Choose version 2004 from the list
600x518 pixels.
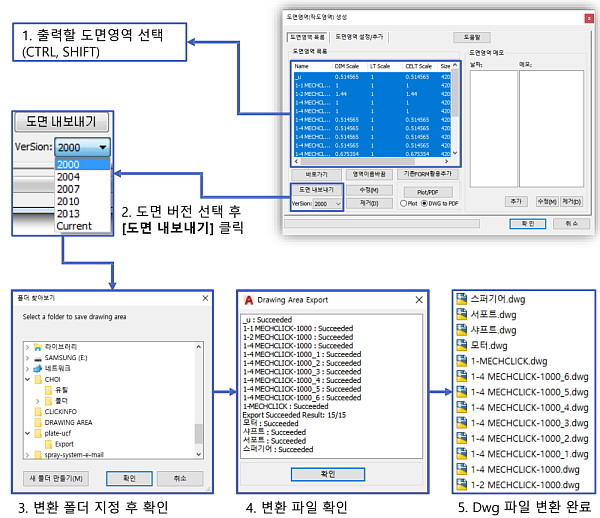(x=83, y=177)
